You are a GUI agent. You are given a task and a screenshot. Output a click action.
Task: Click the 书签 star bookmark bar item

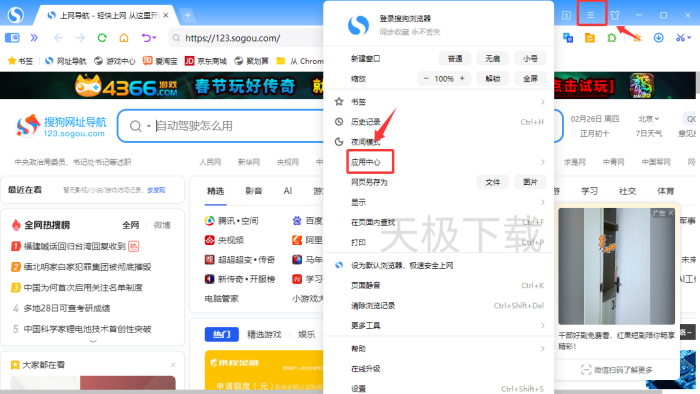click(21, 61)
